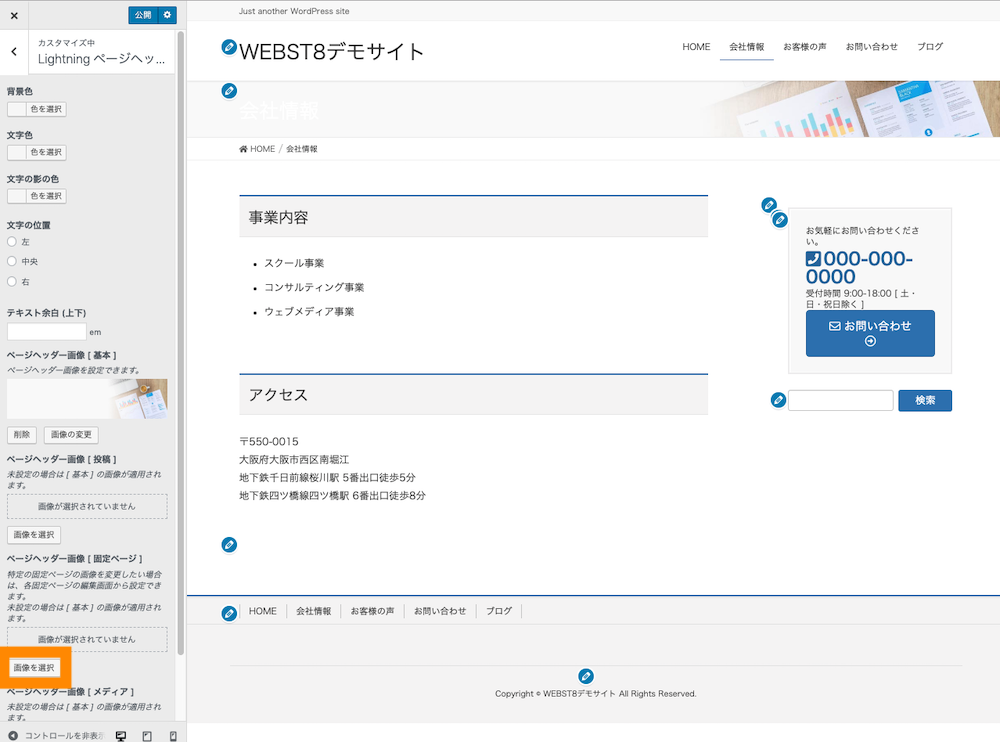This screenshot has height=742, width=1000.
Task: Click the pencil icon near the footer copyright
Action: point(586,676)
